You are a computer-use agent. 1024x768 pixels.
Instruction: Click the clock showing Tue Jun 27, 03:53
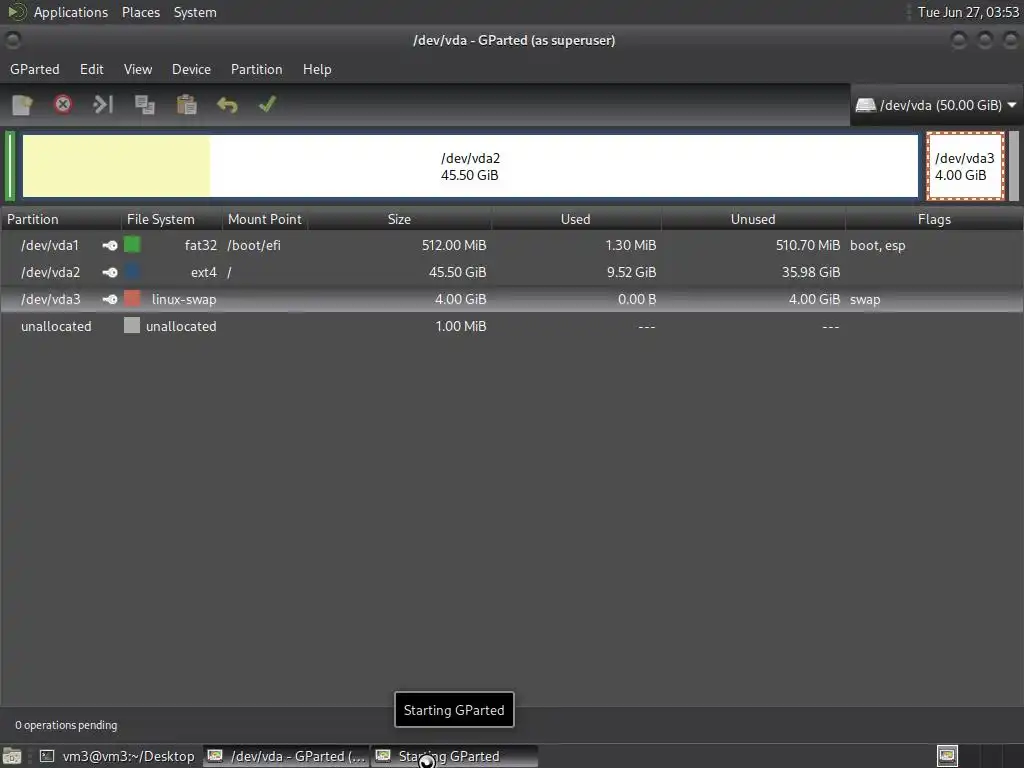pos(968,12)
